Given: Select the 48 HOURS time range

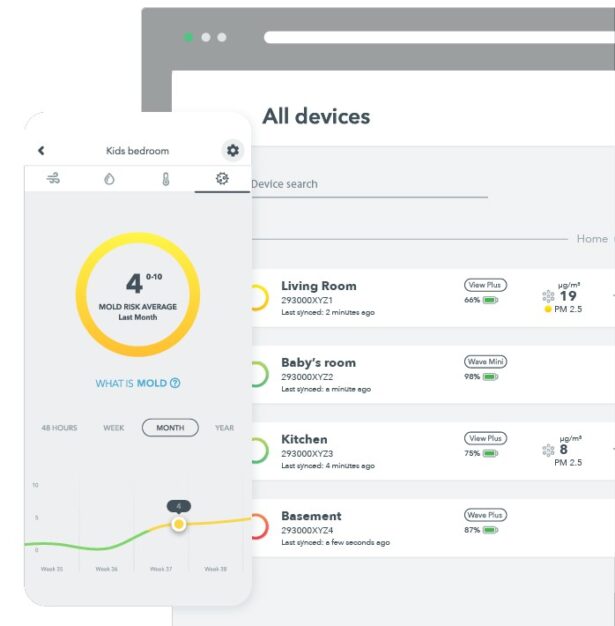Looking at the screenshot, I should click(60, 428).
